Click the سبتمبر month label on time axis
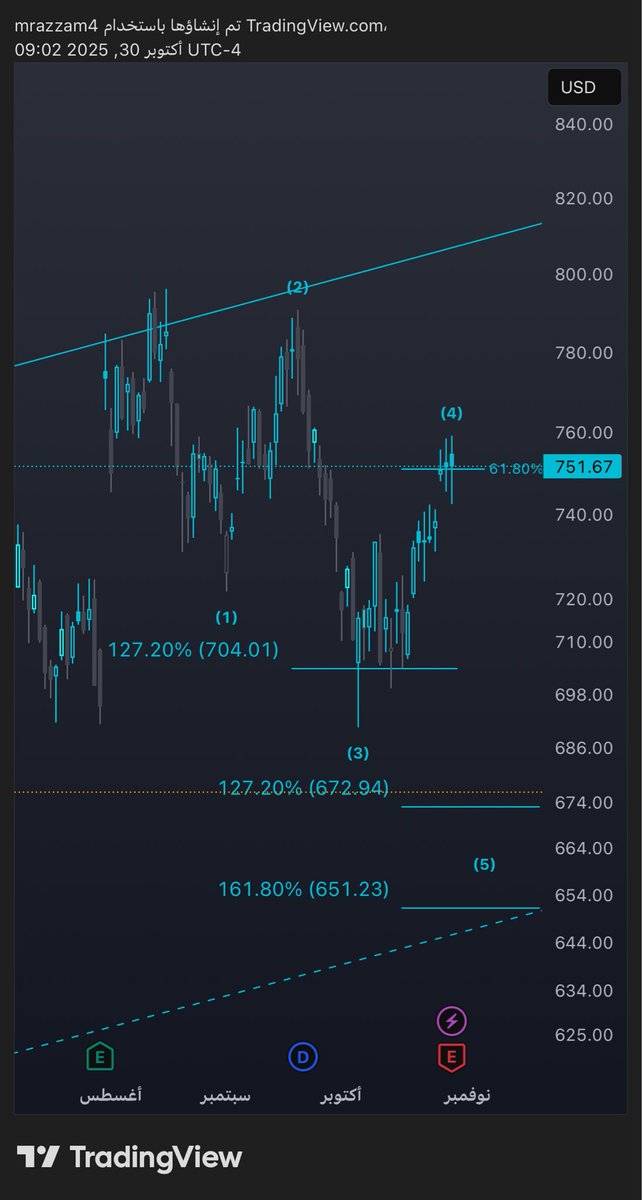The image size is (642, 1200). pyautogui.click(x=226, y=1095)
